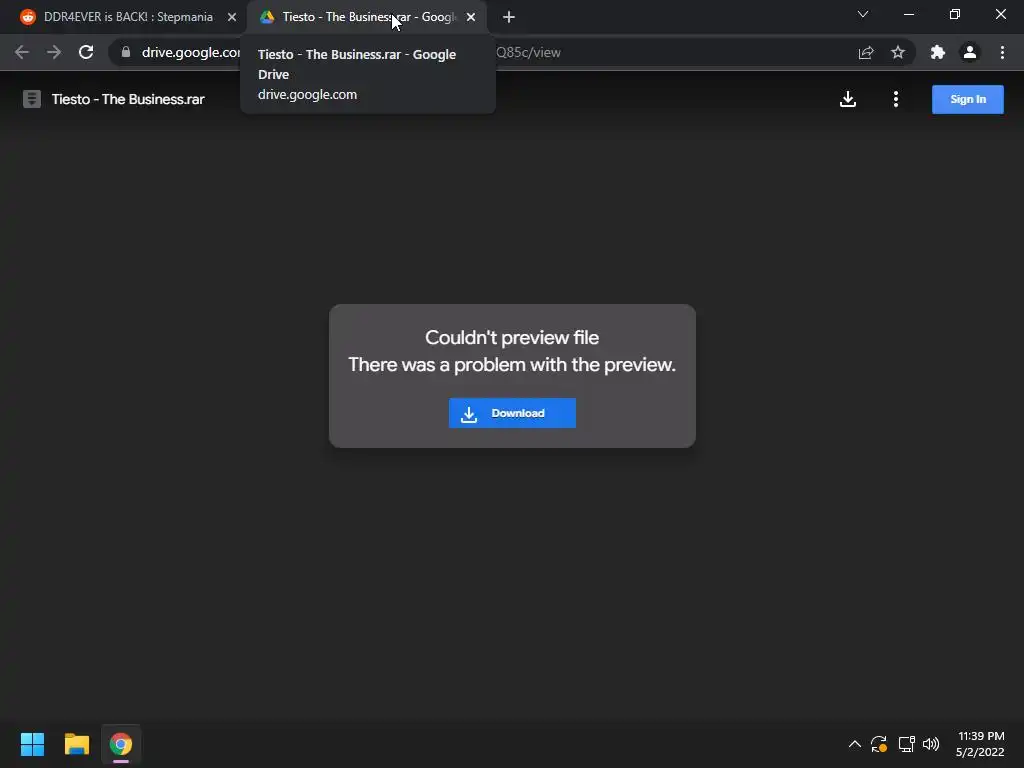The width and height of the screenshot is (1024, 768).
Task: Click the file type icon beside Tiesto filename
Action: [x=31, y=99]
